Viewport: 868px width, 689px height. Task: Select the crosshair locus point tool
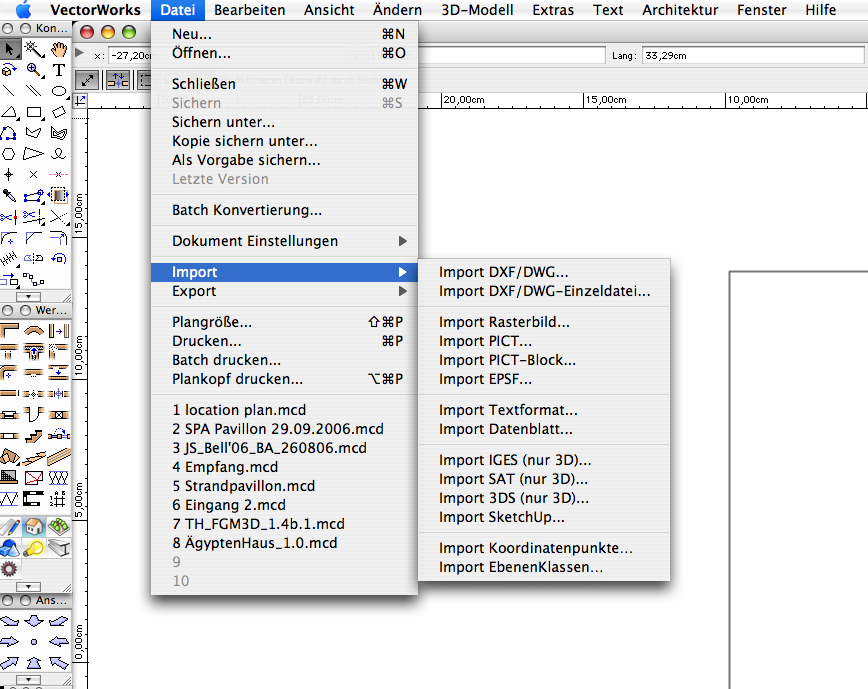coord(9,175)
